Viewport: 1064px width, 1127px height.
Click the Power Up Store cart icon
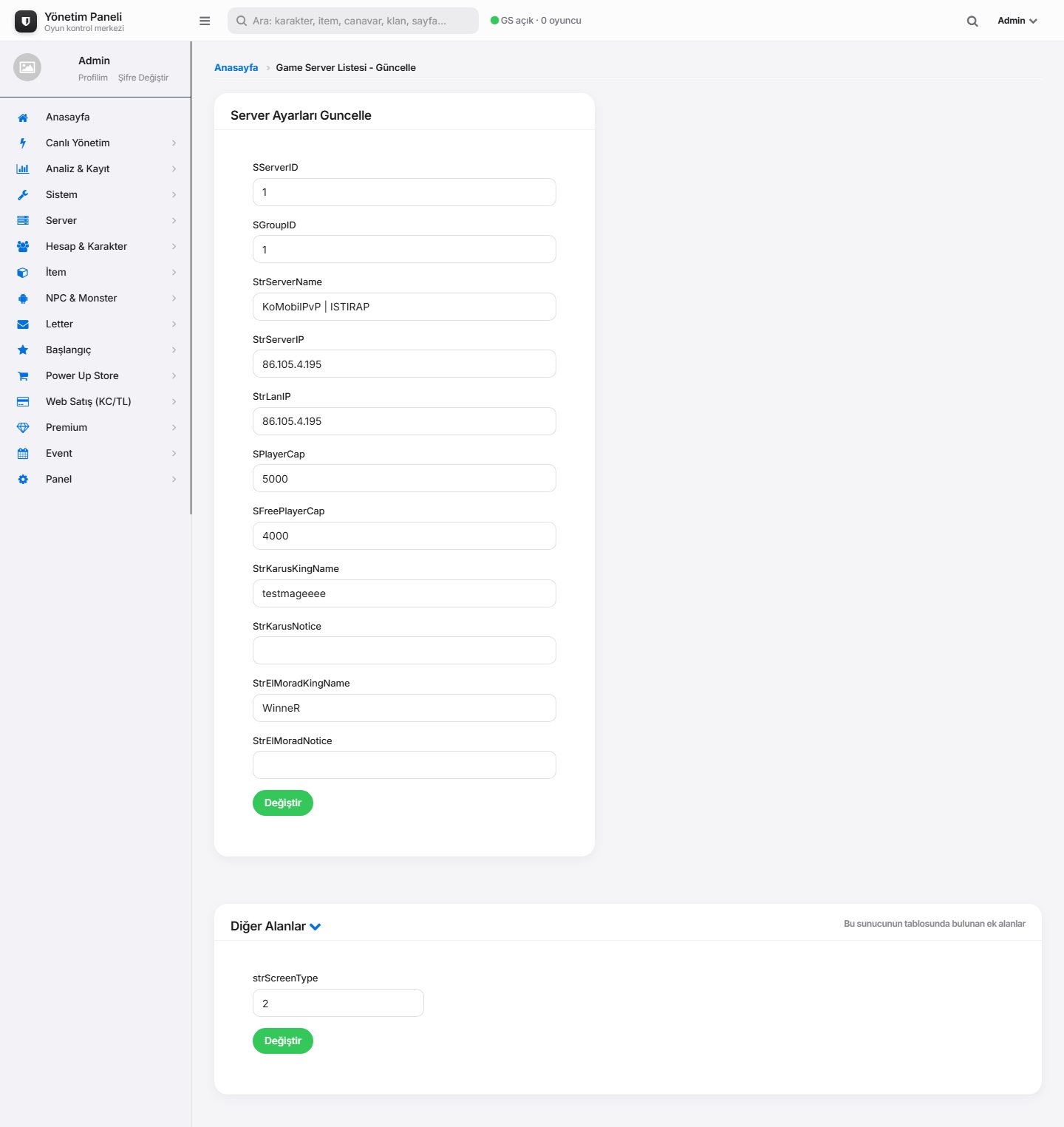pos(23,376)
